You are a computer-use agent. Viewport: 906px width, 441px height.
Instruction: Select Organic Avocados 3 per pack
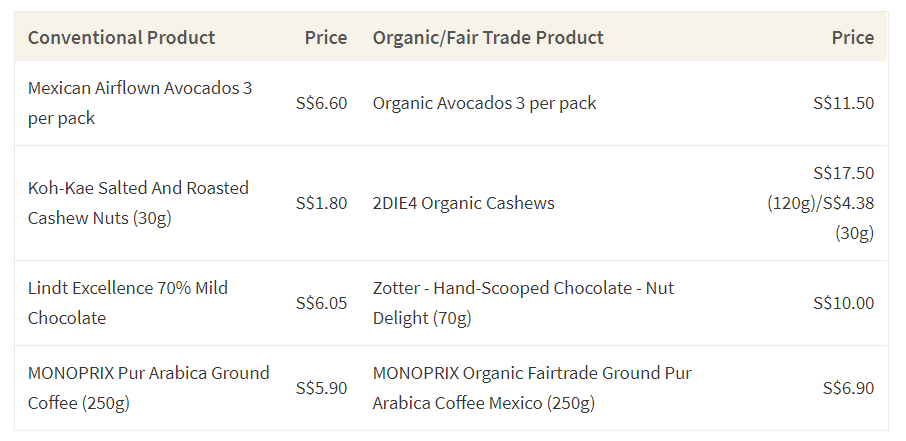click(484, 103)
